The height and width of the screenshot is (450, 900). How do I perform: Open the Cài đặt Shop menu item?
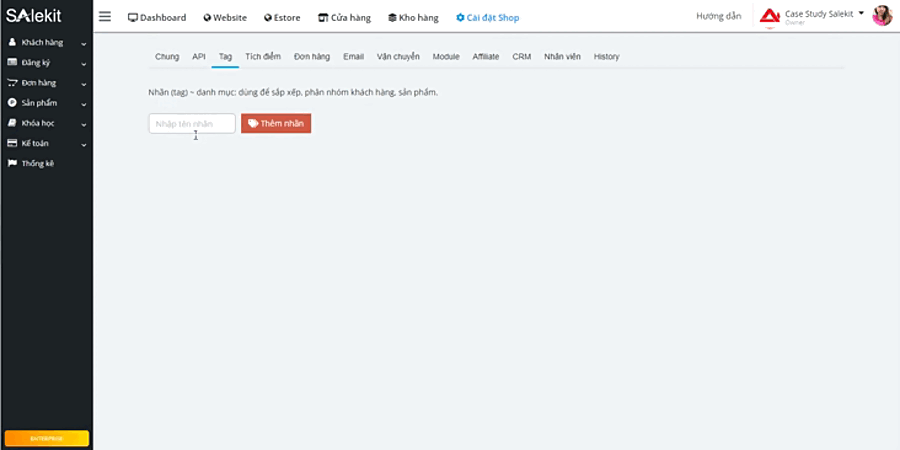click(x=487, y=18)
